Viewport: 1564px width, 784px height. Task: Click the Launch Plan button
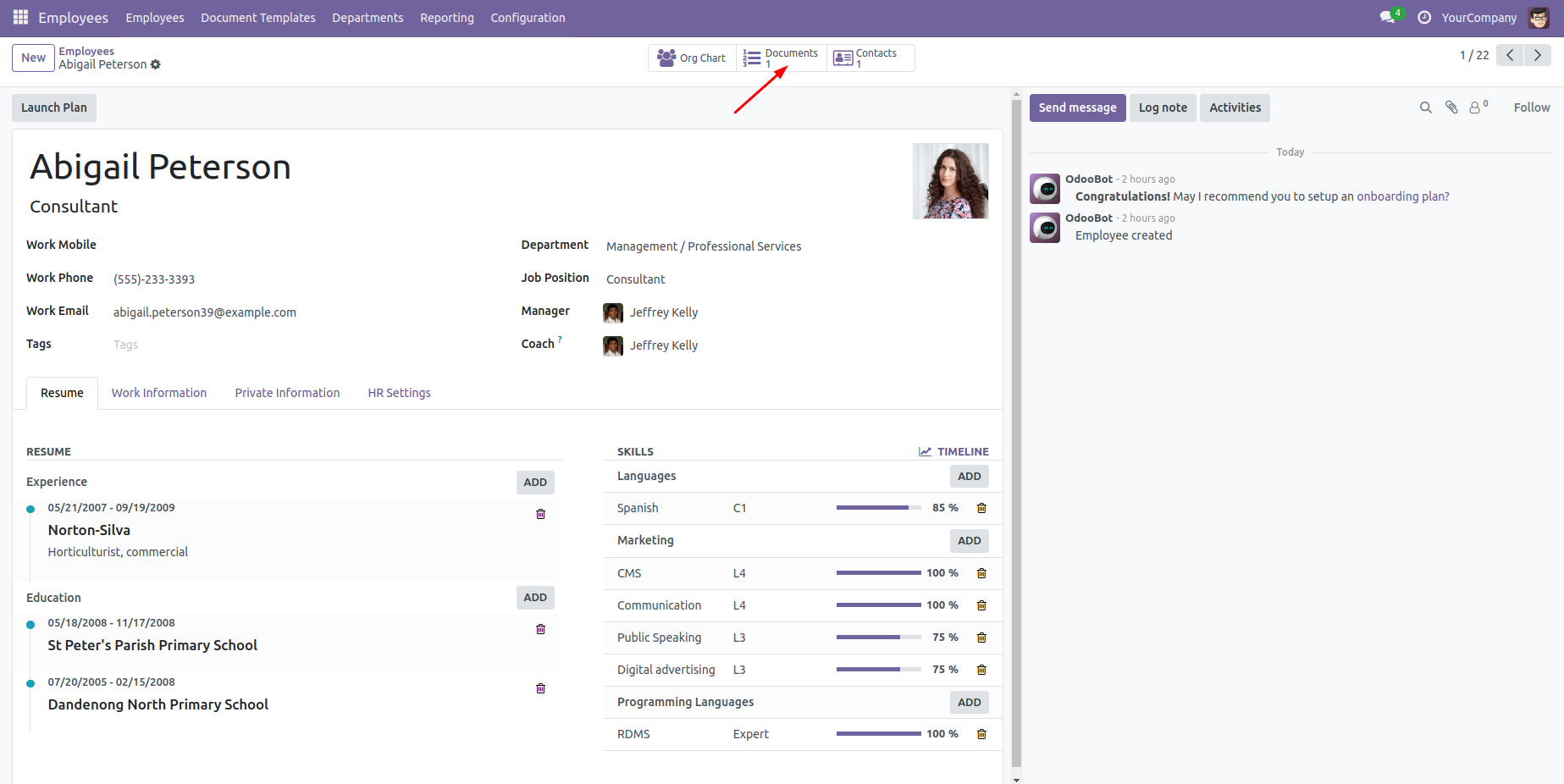54,108
